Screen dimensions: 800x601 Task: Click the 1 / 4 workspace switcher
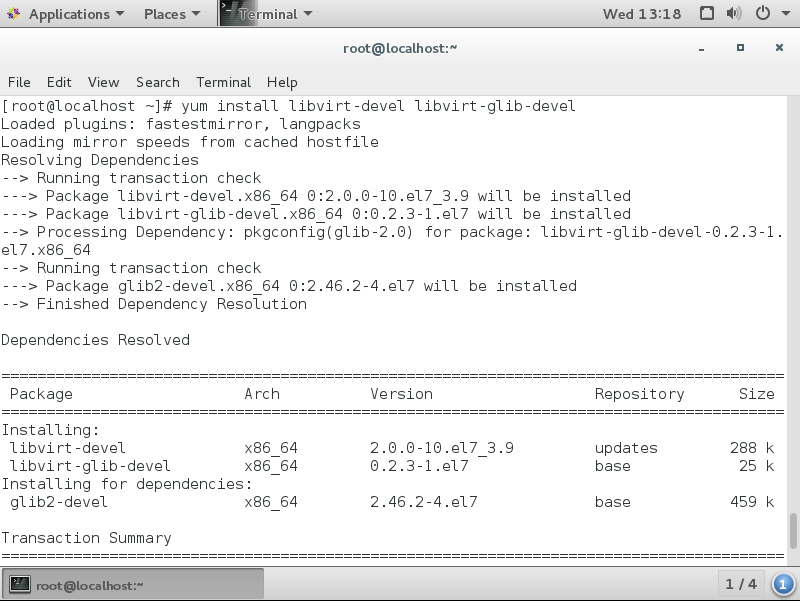741,584
